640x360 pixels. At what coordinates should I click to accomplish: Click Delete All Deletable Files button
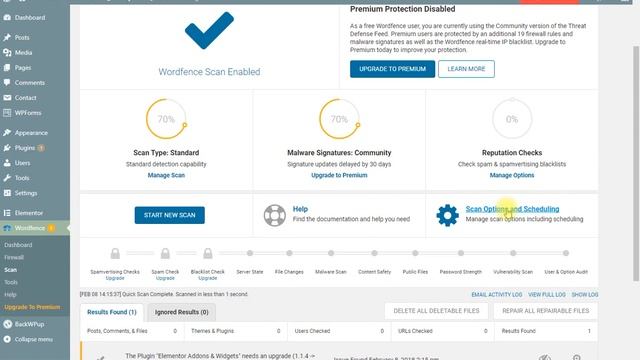click(436, 311)
